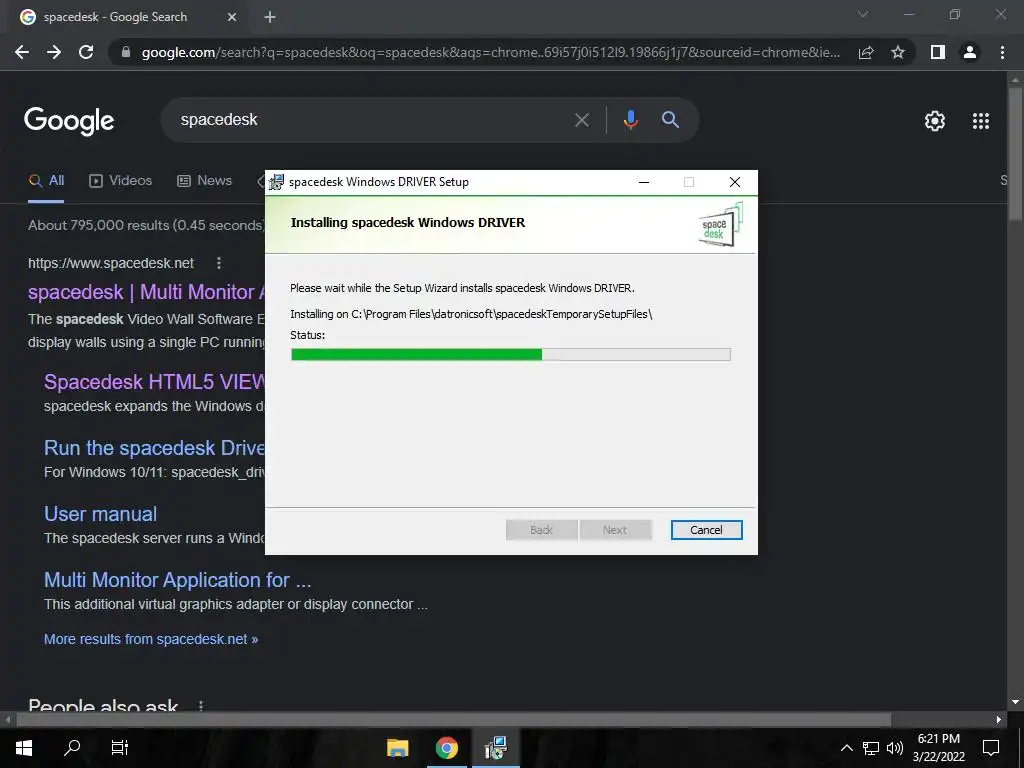Viewport: 1024px width, 768px height.
Task: Click the setup status progress bar
Action: [511, 355]
